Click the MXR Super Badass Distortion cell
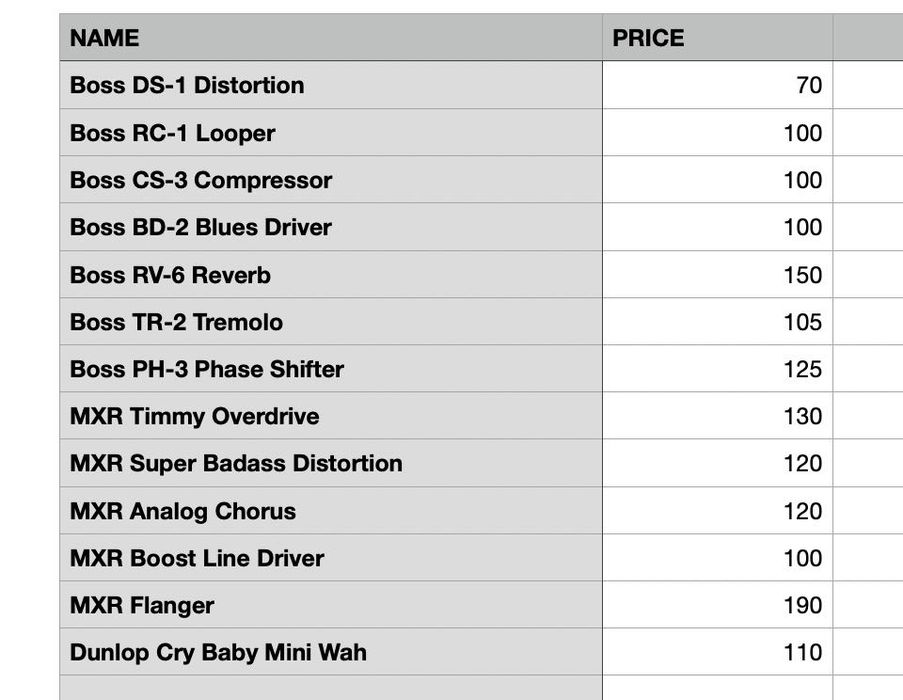The image size is (903, 700). pos(330,463)
